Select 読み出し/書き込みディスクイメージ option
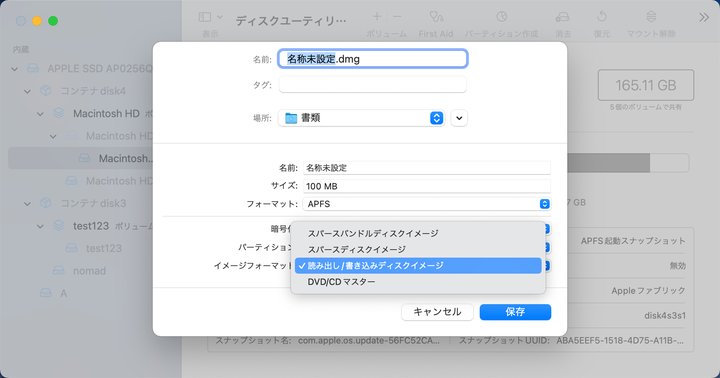The width and height of the screenshot is (720, 378). coord(418,265)
